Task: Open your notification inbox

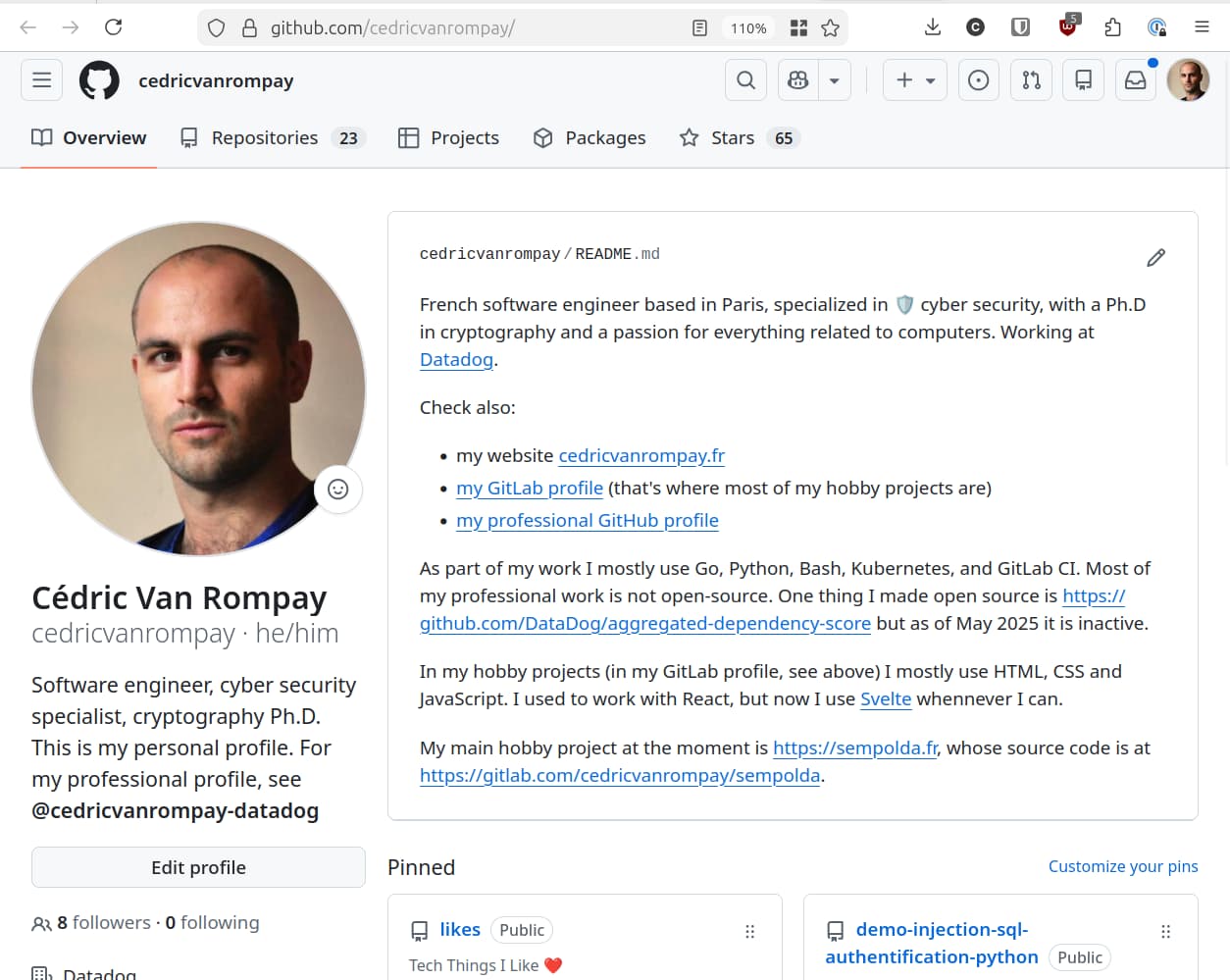Action: [x=1135, y=79]
